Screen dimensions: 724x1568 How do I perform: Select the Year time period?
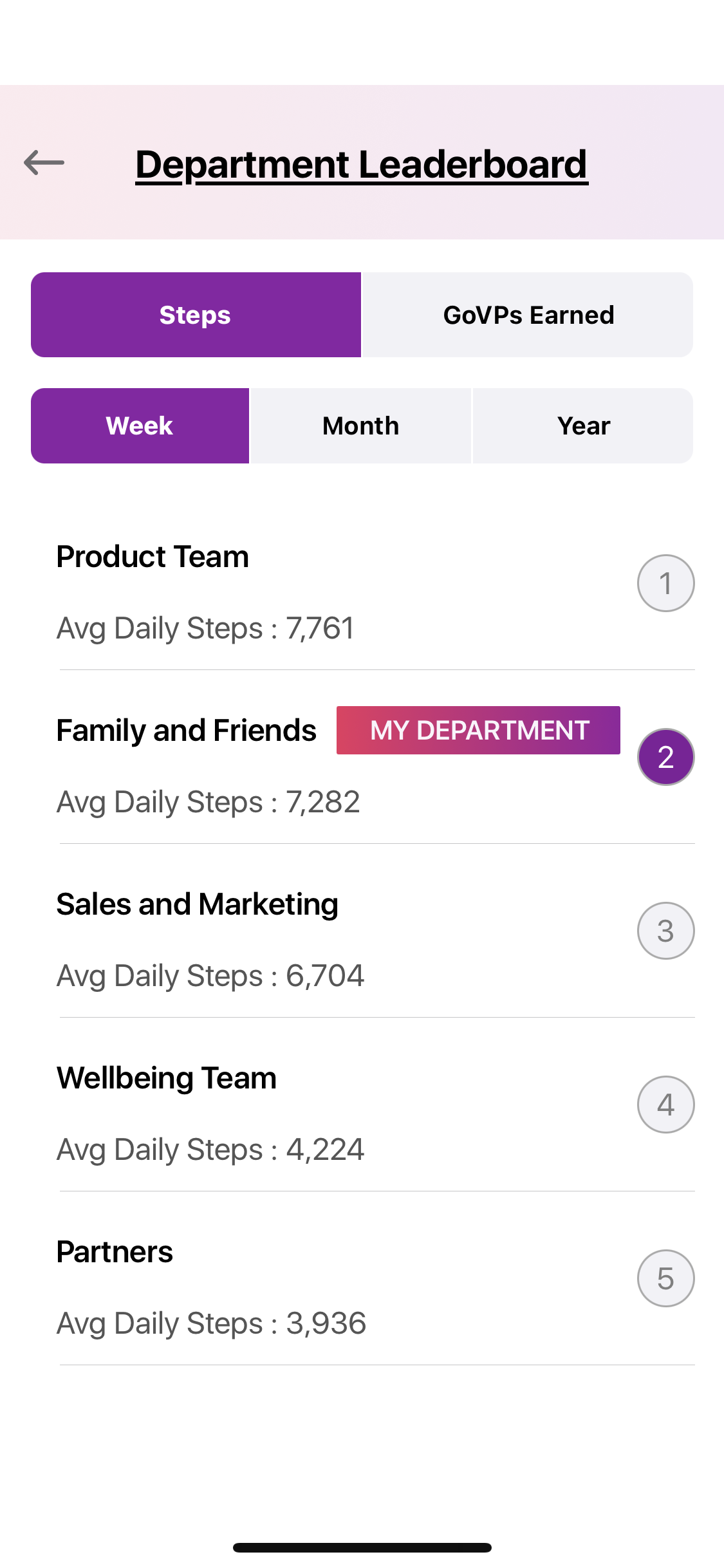click(x=583, y=425)
